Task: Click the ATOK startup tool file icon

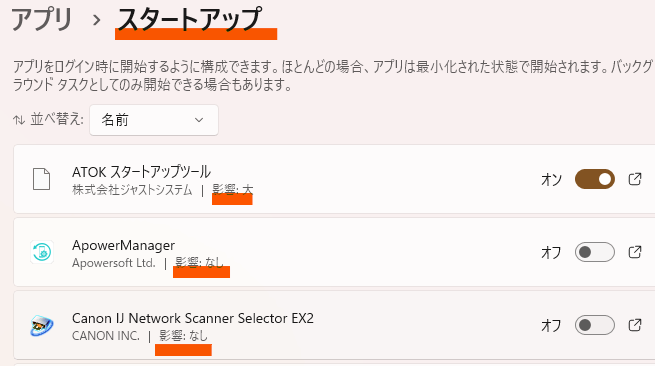Action: pos(41,179)
